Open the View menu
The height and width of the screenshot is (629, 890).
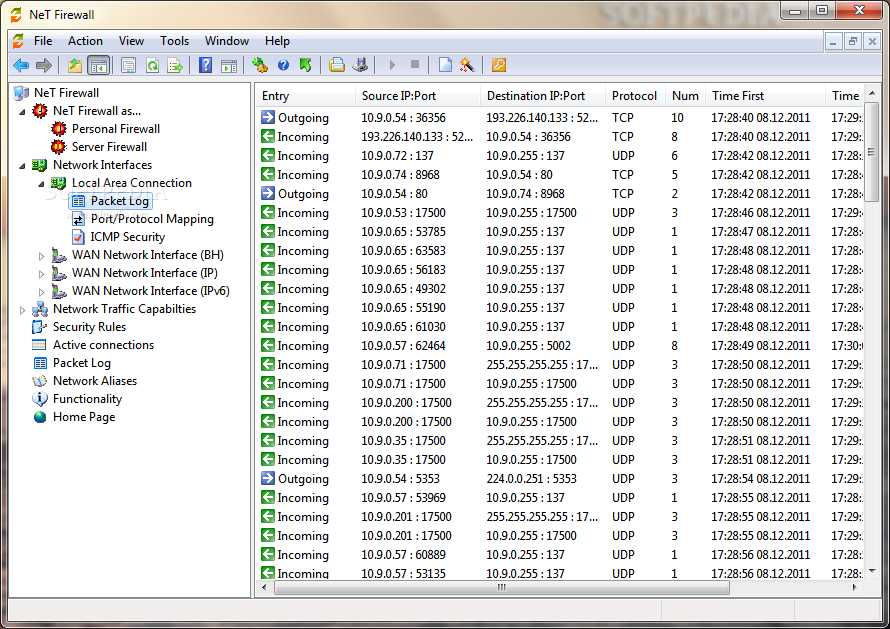pos(131,41)
